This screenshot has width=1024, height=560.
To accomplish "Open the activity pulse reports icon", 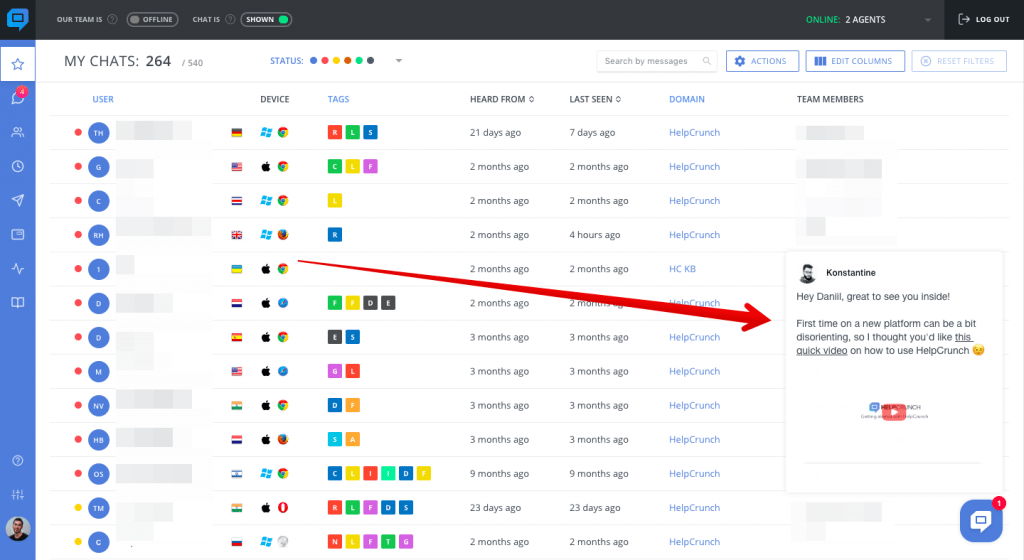I will [x=18, y=269].
